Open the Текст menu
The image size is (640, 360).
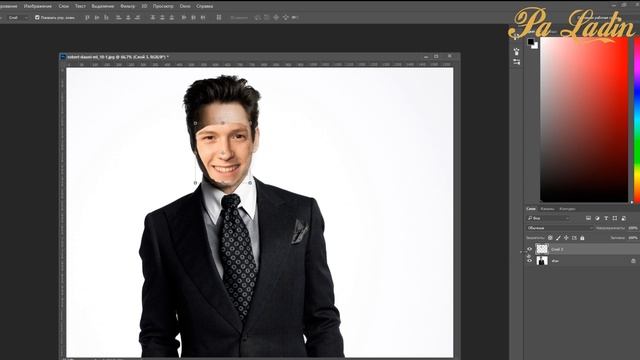tap(80, 6)
